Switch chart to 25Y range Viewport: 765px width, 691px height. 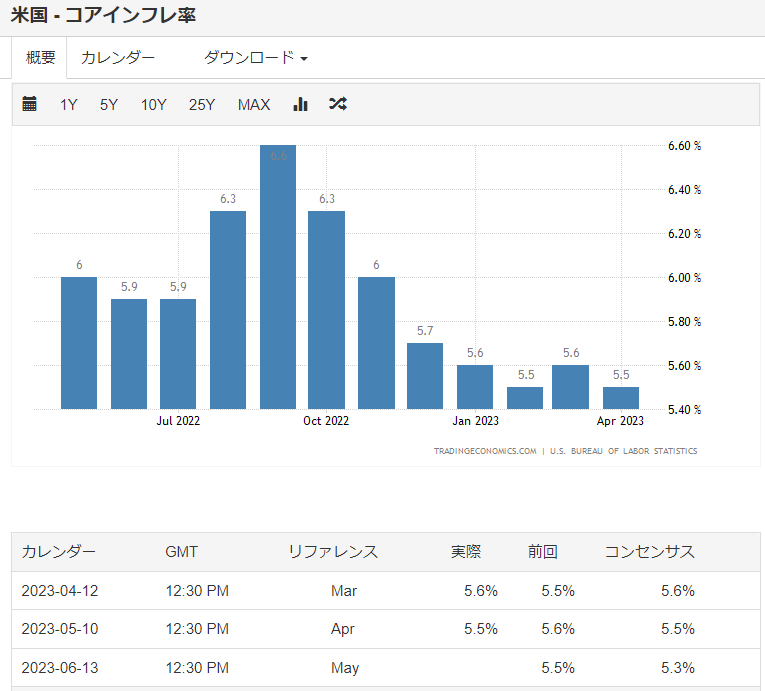(202, 104)
